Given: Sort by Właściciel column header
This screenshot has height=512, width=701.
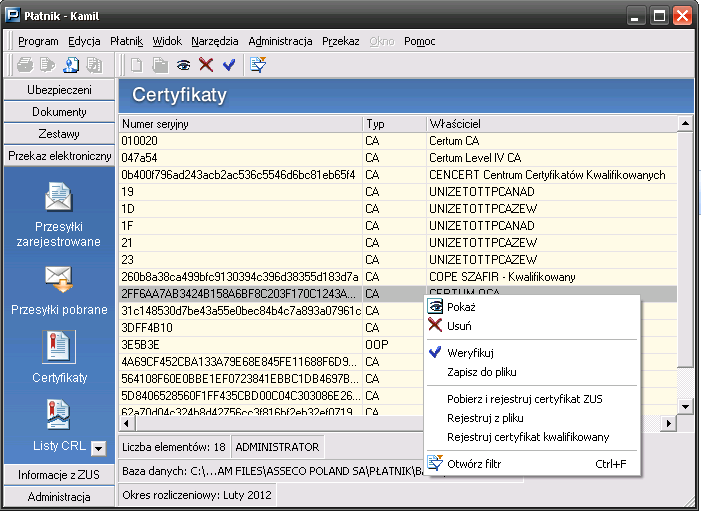Looking at the screenshot, I should [552, 123].
